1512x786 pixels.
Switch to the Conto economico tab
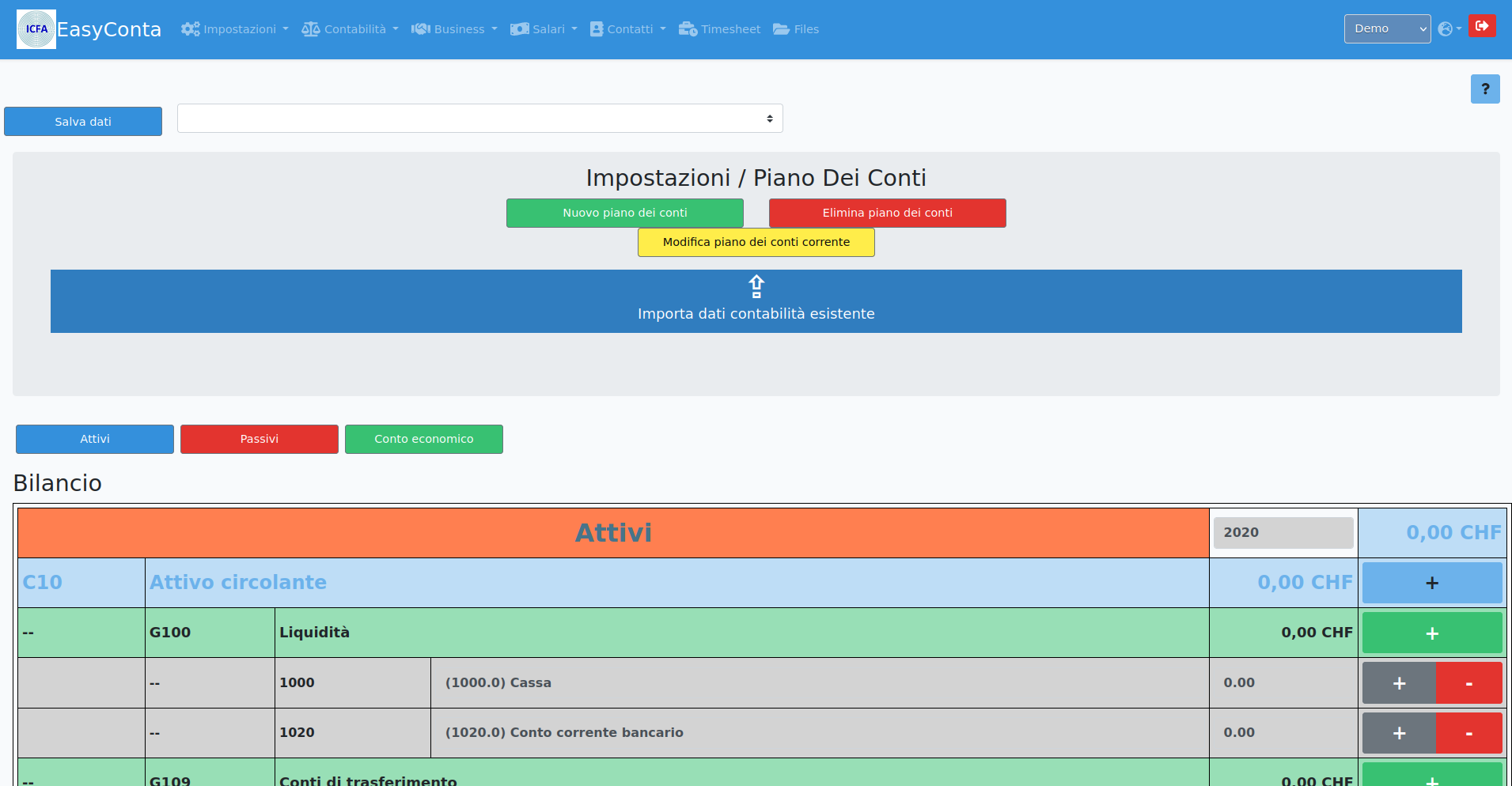click(x=424, y=439)
